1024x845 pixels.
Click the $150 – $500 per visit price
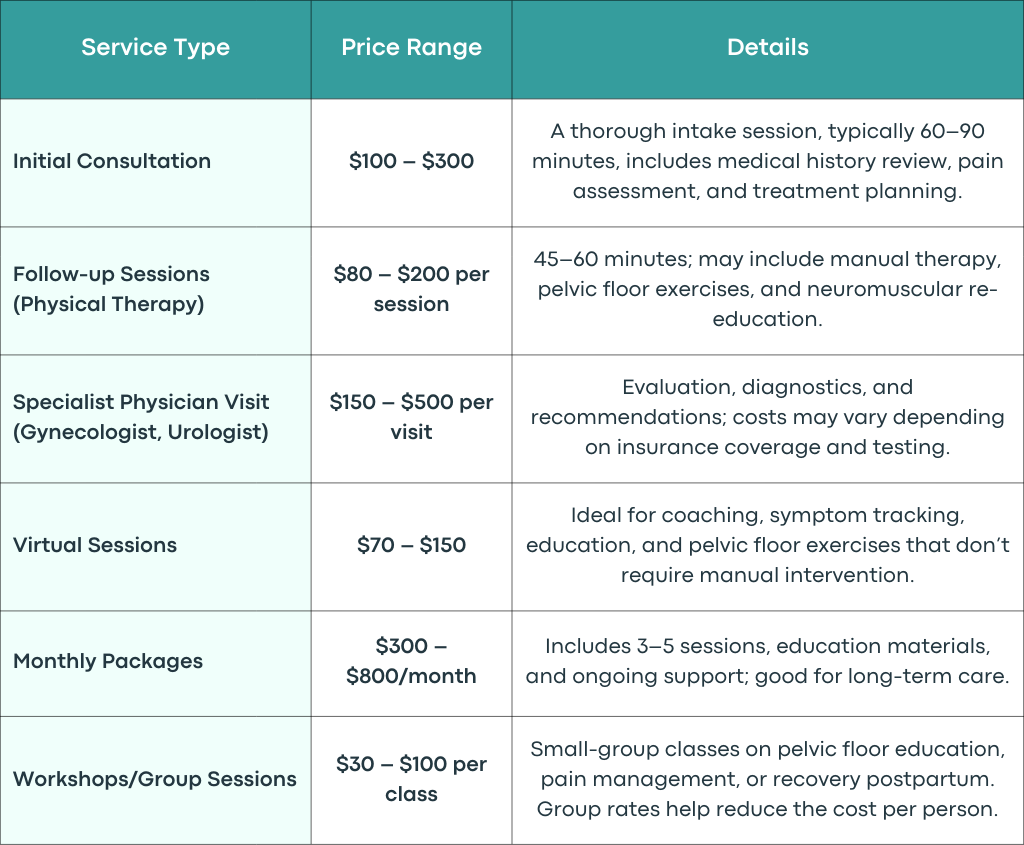(411, 417)
